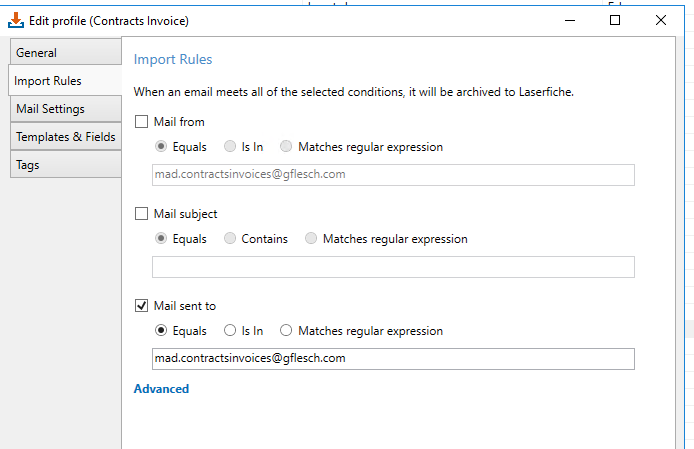Select the Import Rules tab
The image size is (694, 449).
coord(66,81)
